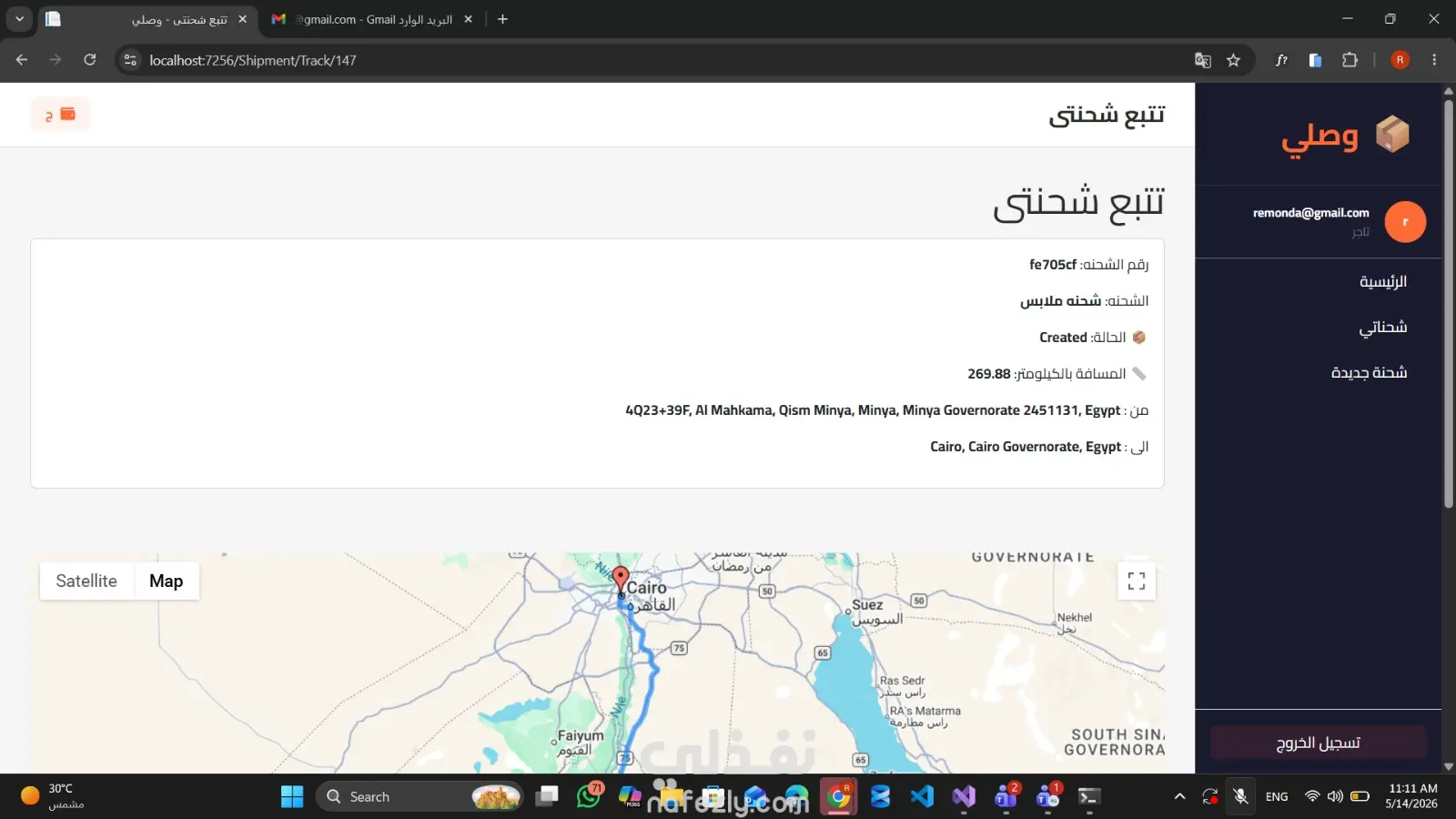This screenshot has height=819, width=1456.
Task: Open Chrome three-dot menu
Action: coord(1434,60)
